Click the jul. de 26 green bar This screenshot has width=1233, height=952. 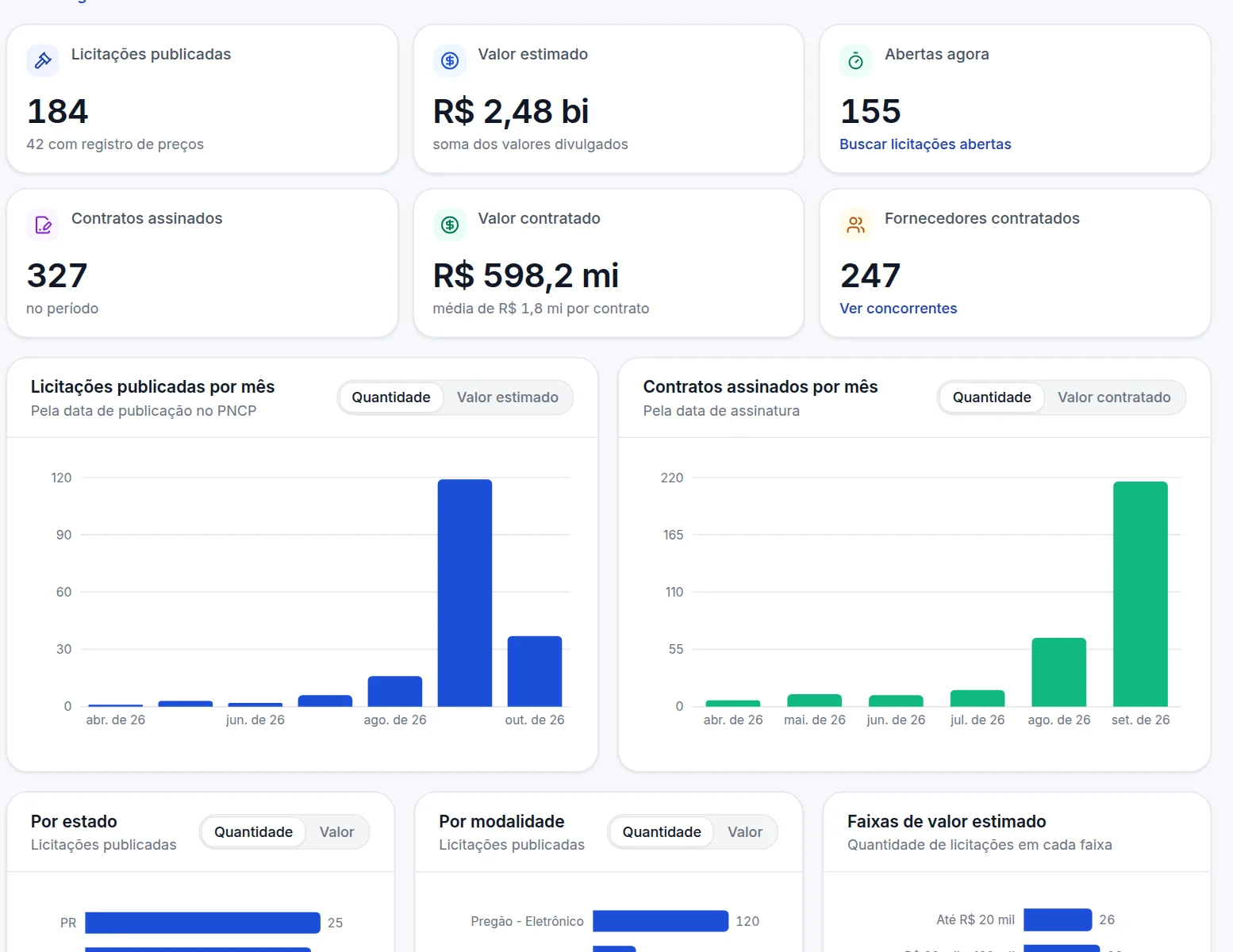point(978,698)
